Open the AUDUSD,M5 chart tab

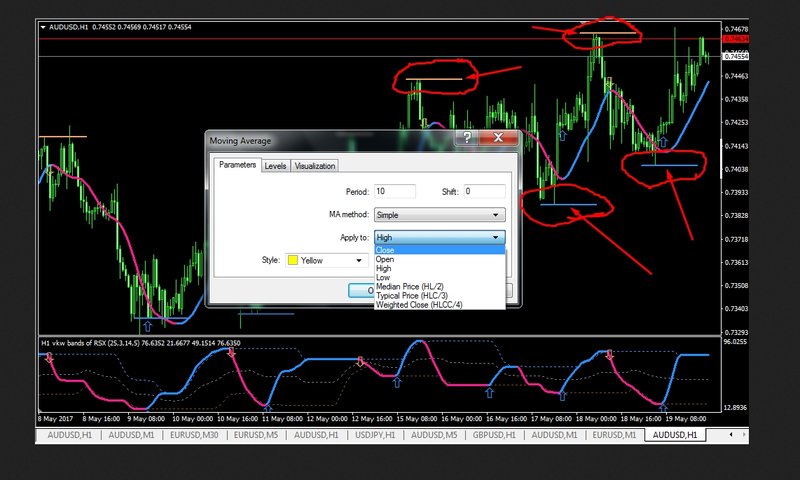click(x=434, y=435)
